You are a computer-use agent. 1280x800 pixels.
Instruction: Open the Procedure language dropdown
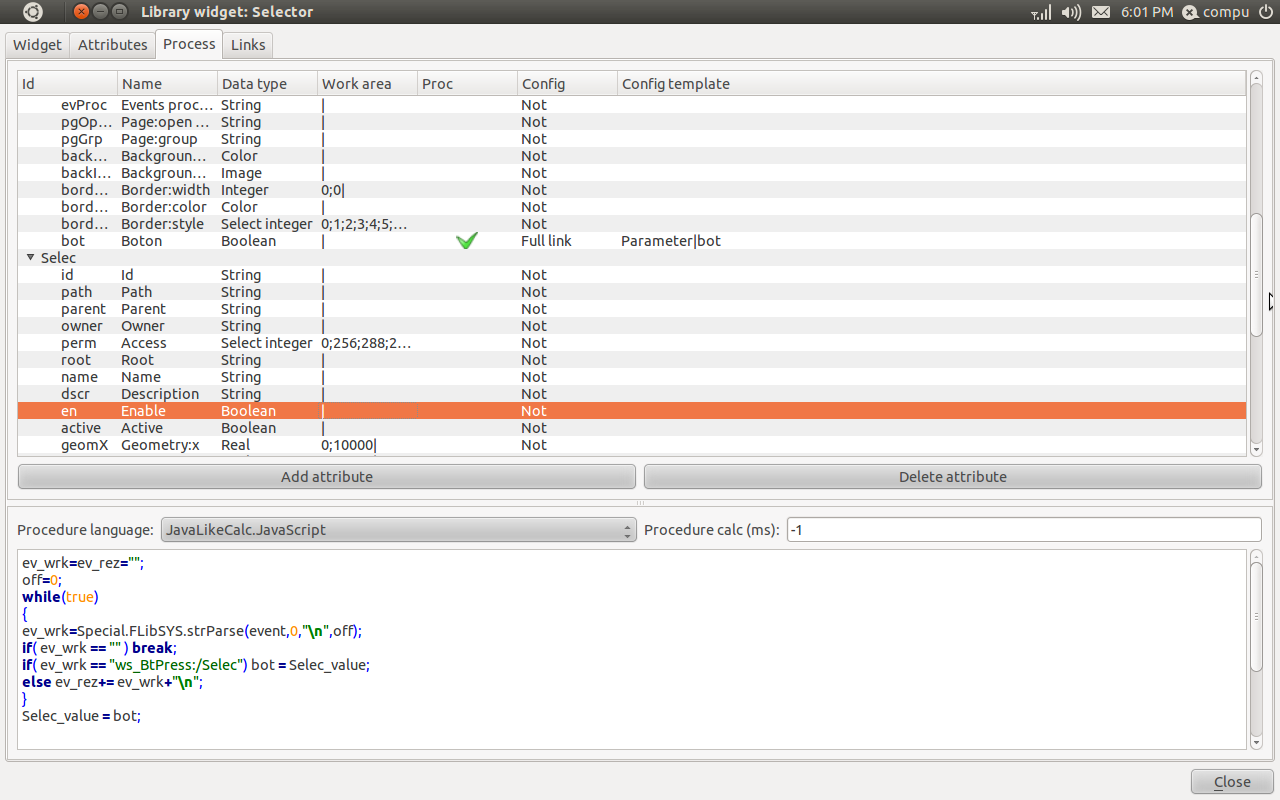(398, 530)
